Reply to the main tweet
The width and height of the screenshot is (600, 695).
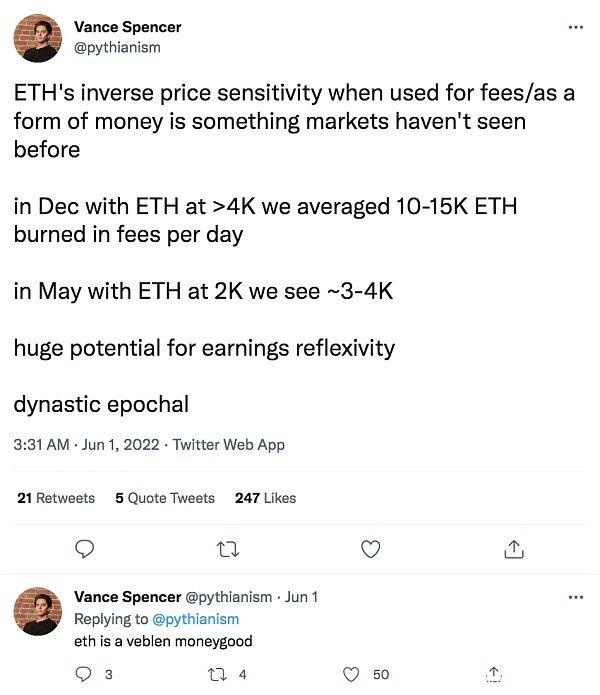86,548
